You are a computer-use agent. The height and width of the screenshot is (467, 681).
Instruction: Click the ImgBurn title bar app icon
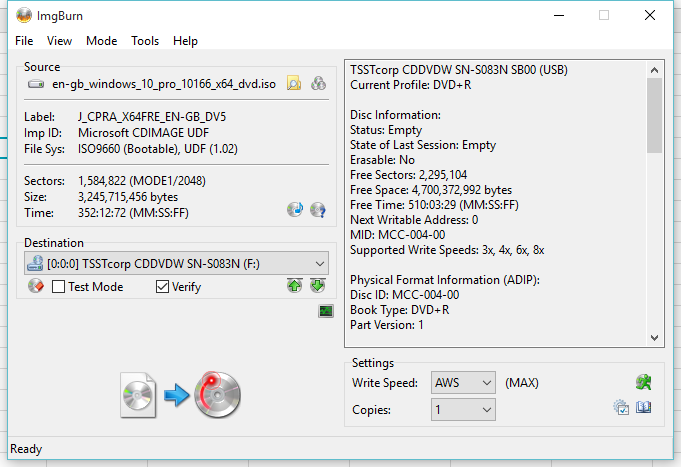click(x=24, y=16)
